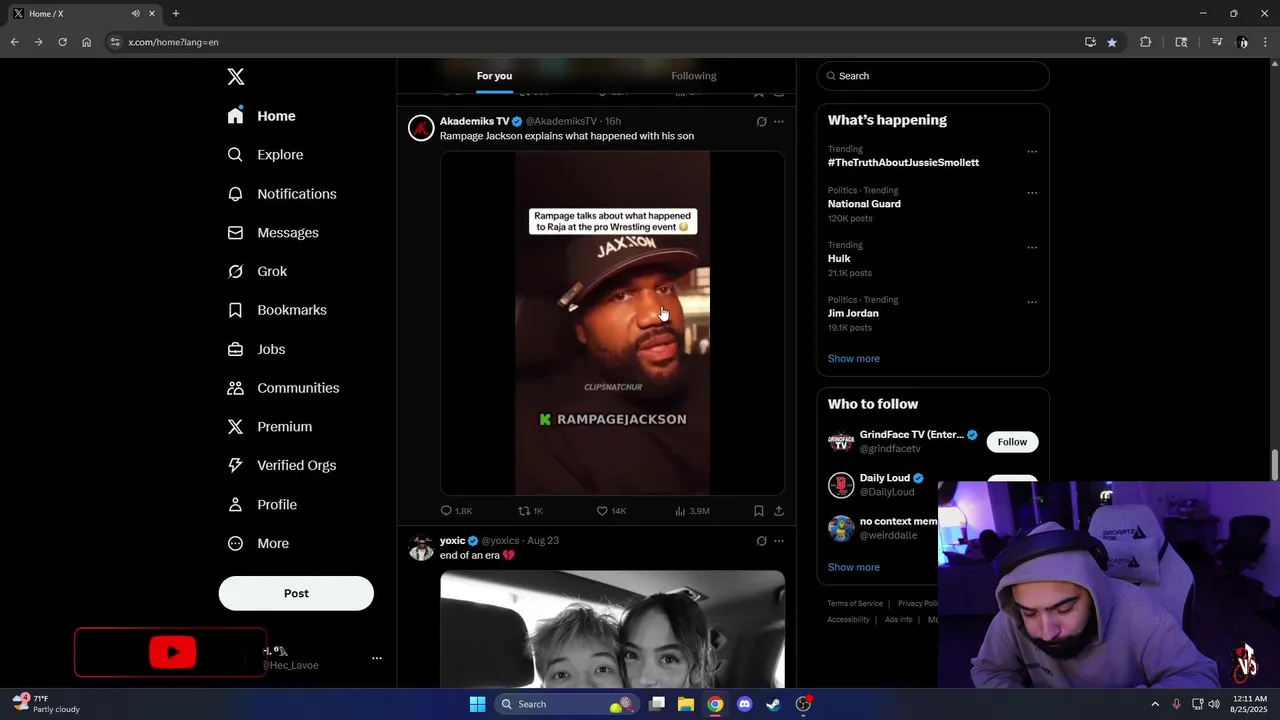Like the Akademiks post with 14K likes
Viewport: 1280px width, 720px height.
(611, 511)
